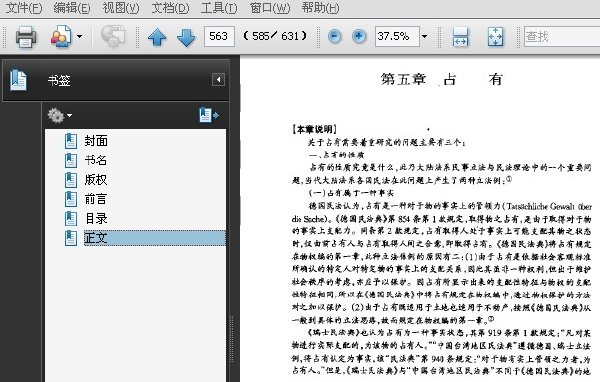Select the 书名 bookmark
Image resolution: width=600 pixels, height=382 pixels.
(96, 160)
